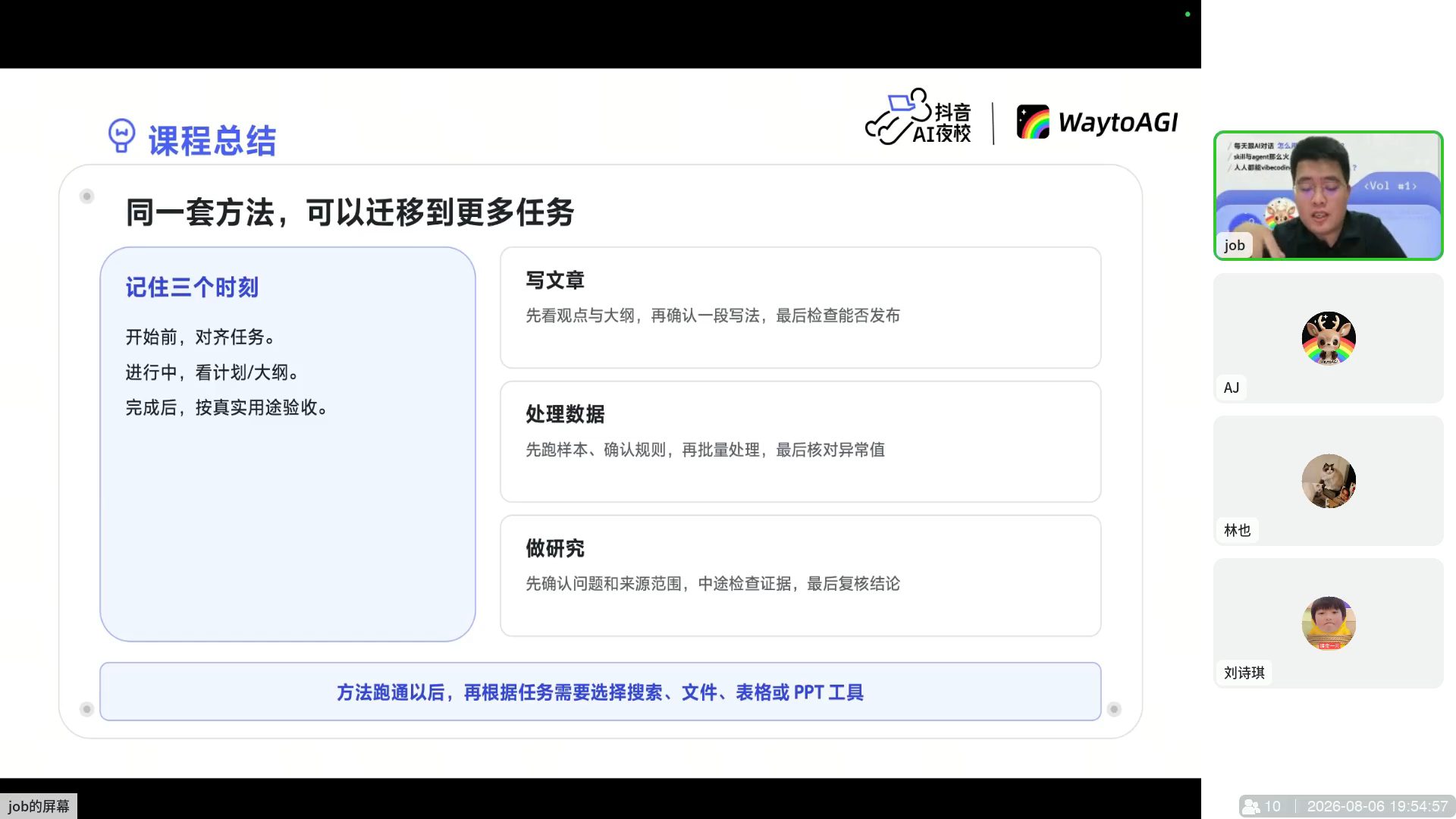
Task: Click 林也's cat avatar
Action: [x=1329, y=481]
